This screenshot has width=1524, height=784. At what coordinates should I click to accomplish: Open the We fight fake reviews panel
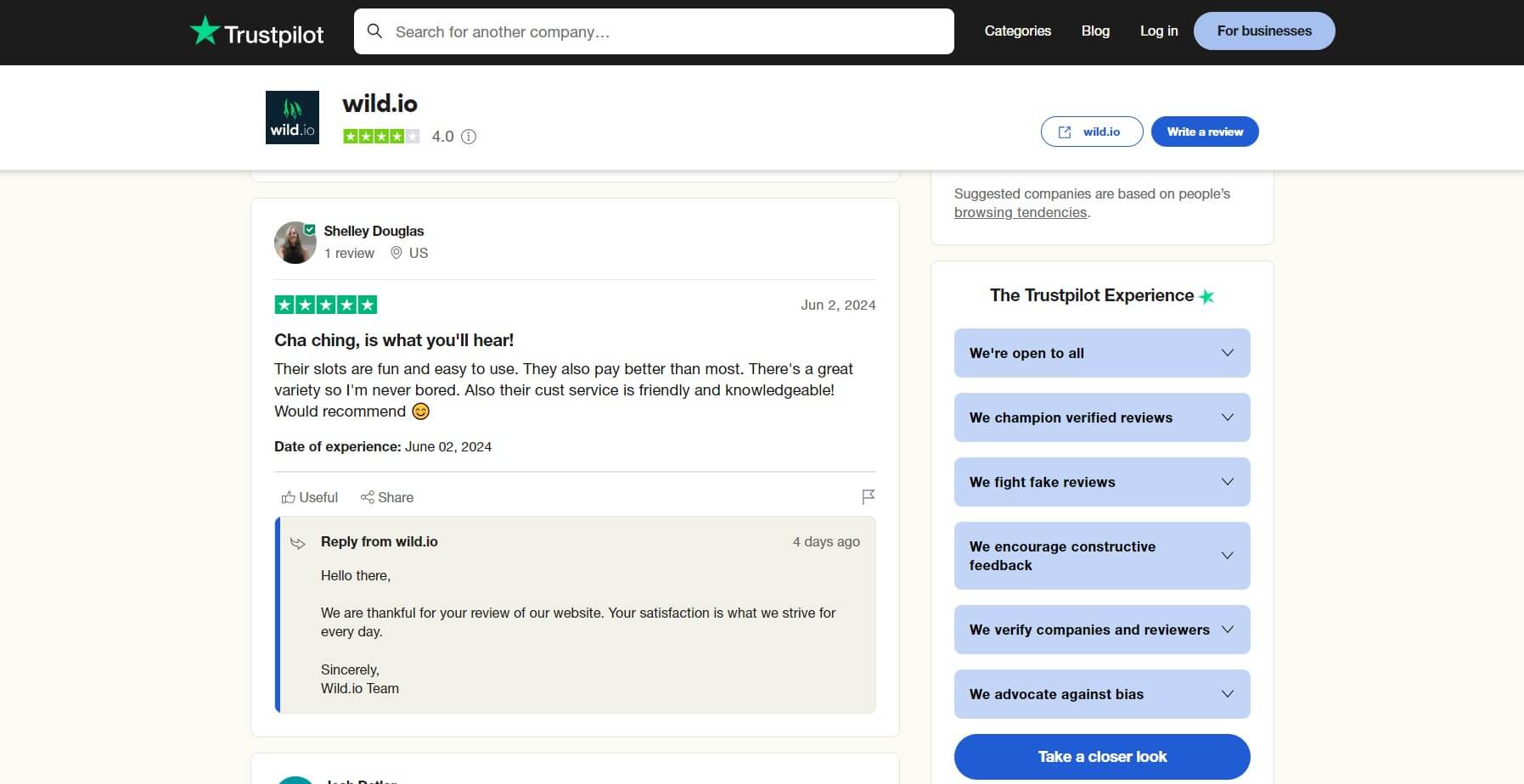coord(1101,482)
